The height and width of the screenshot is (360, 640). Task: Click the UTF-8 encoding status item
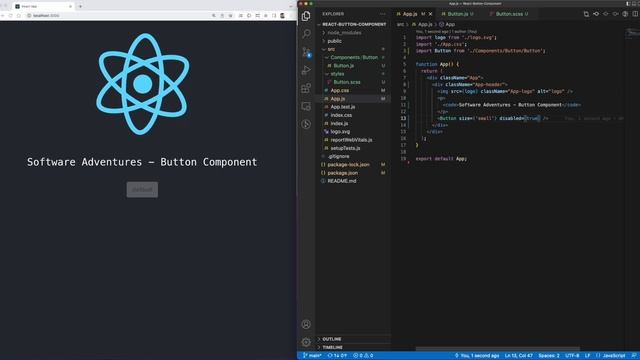coord(572,356)
